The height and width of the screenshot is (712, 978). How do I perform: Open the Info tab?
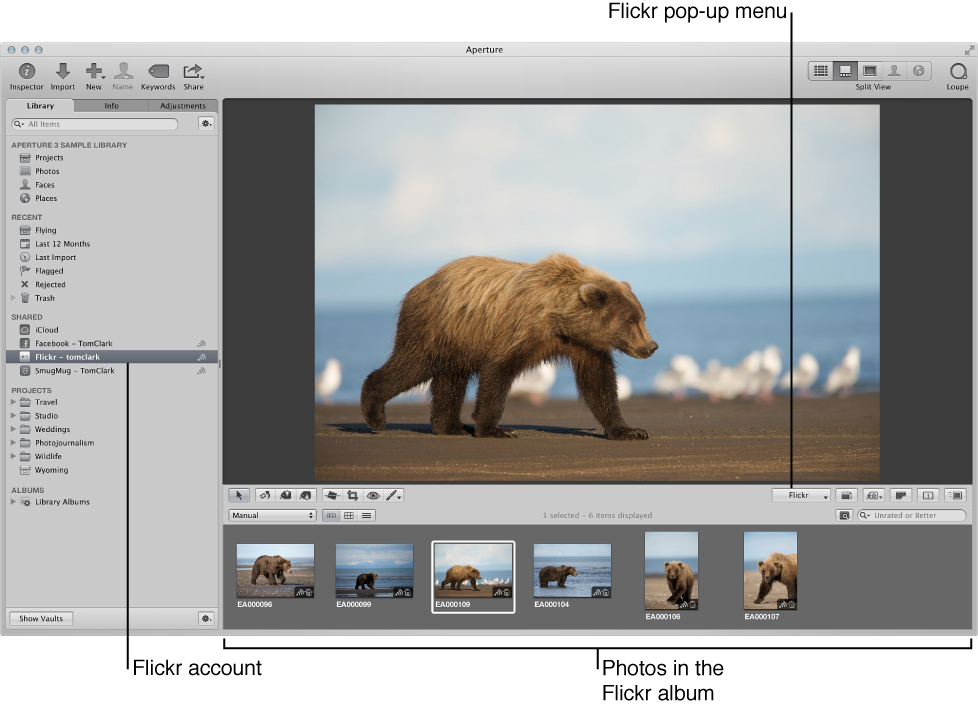111,106
